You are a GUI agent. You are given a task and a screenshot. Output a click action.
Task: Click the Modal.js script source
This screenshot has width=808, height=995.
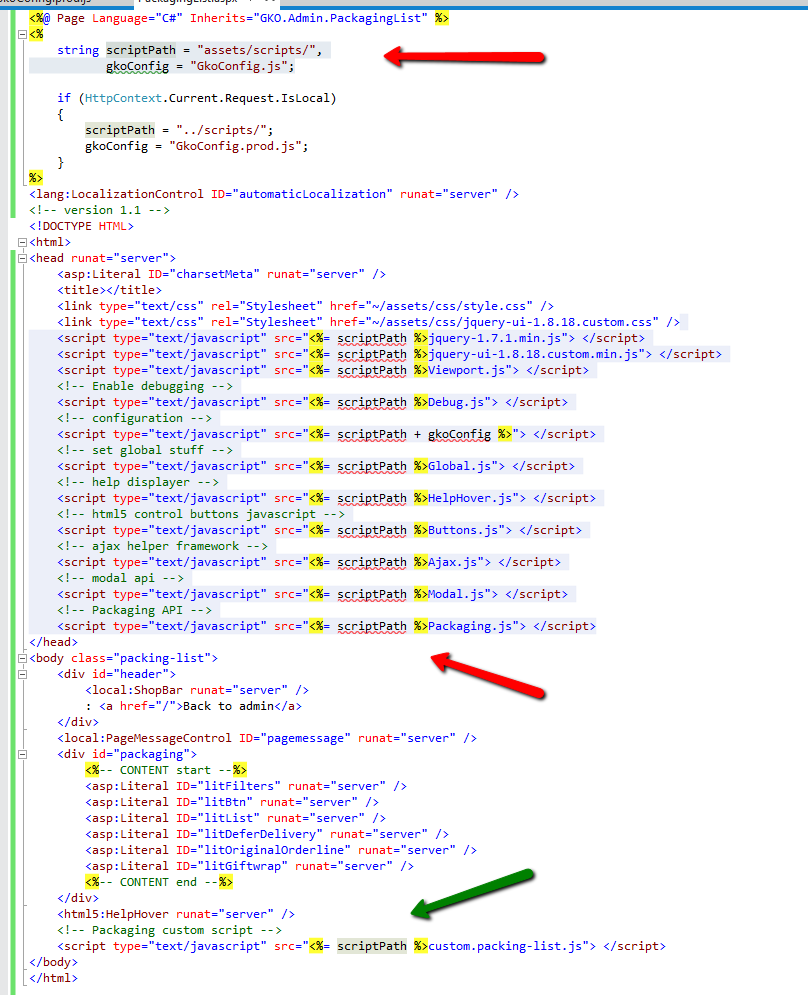point(456,594)
